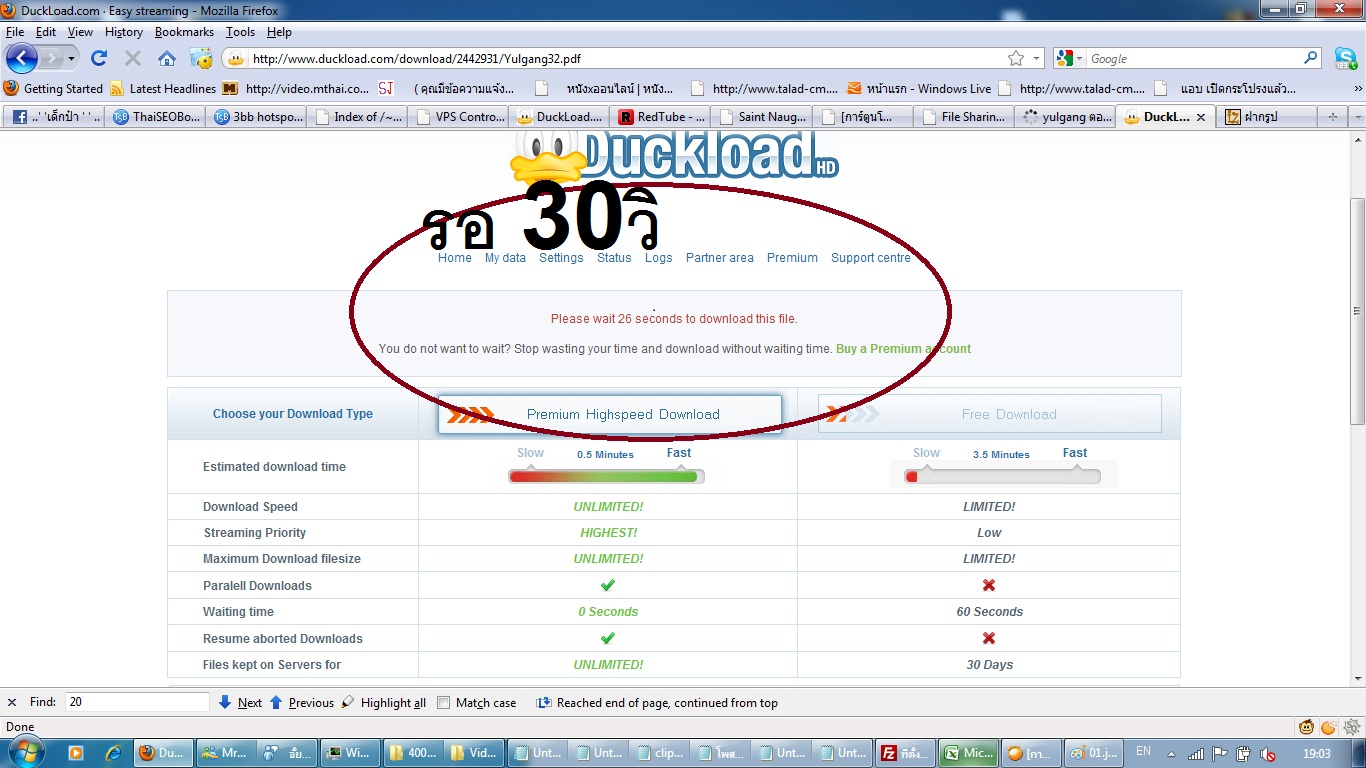Click the volume icon in the system tray
The height and width of the screenshot is (768, 1366).
tap(1268, 754)
